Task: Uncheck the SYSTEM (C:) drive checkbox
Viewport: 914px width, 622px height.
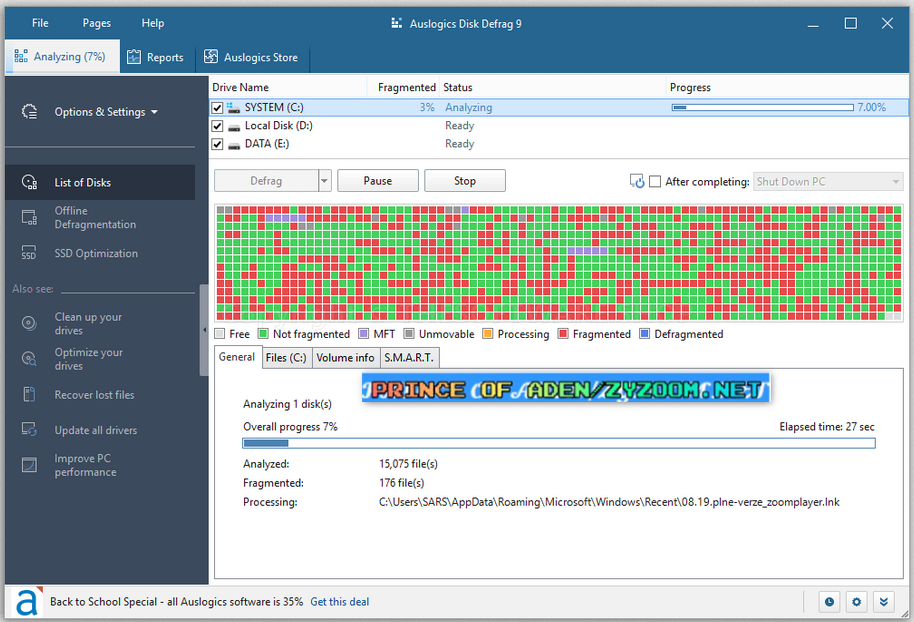Action: coord(217,108)
